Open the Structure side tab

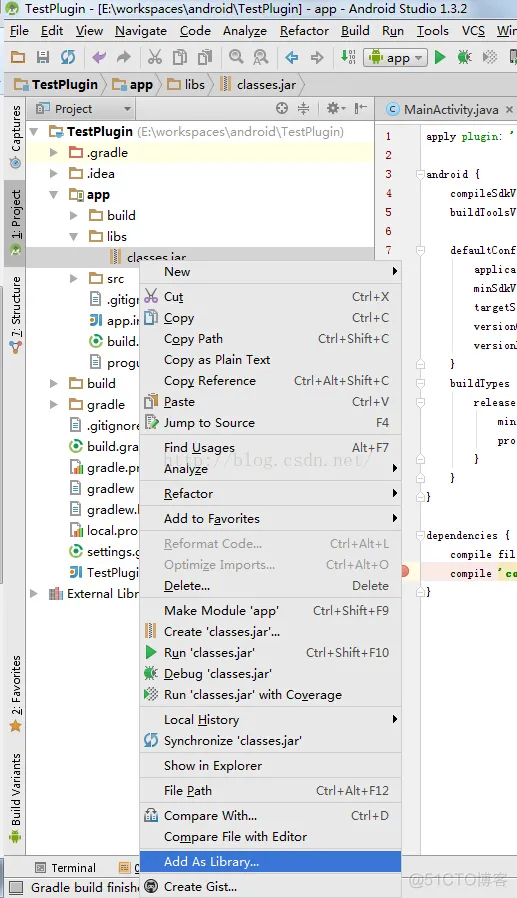[15, 315]
